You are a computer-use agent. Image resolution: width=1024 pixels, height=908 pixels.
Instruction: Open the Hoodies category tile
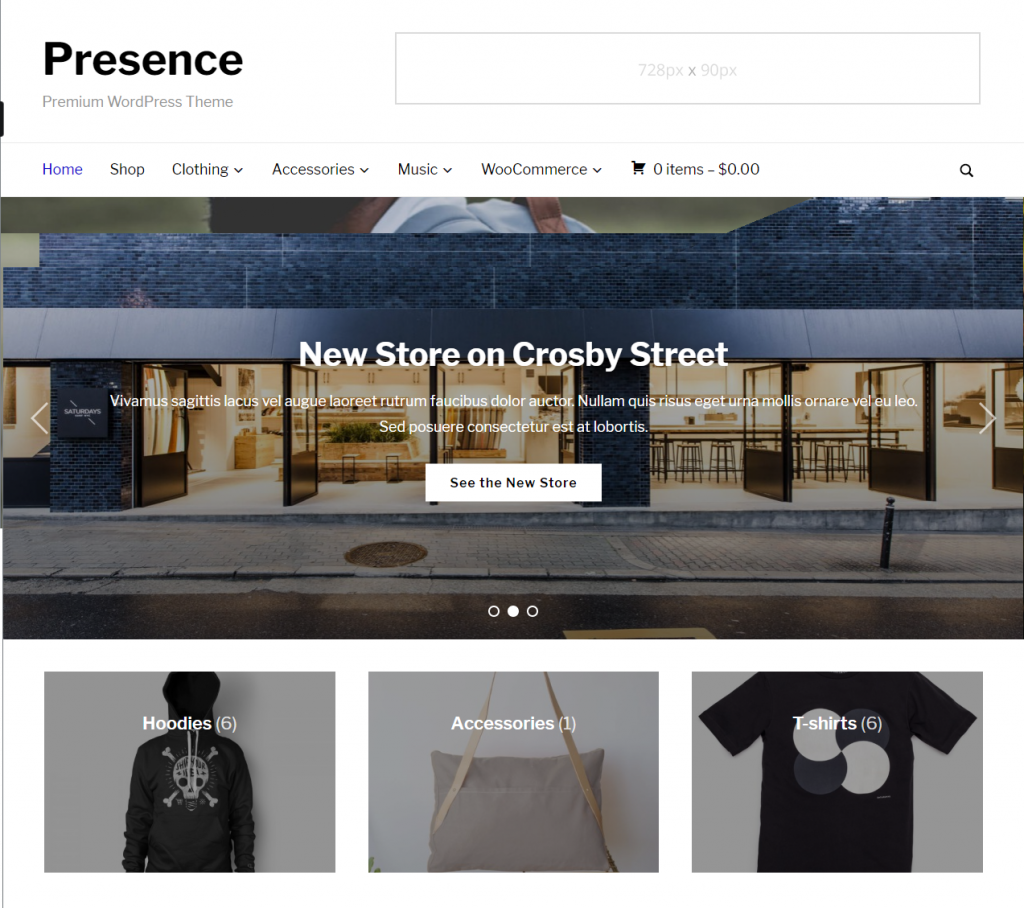point(189,771)
